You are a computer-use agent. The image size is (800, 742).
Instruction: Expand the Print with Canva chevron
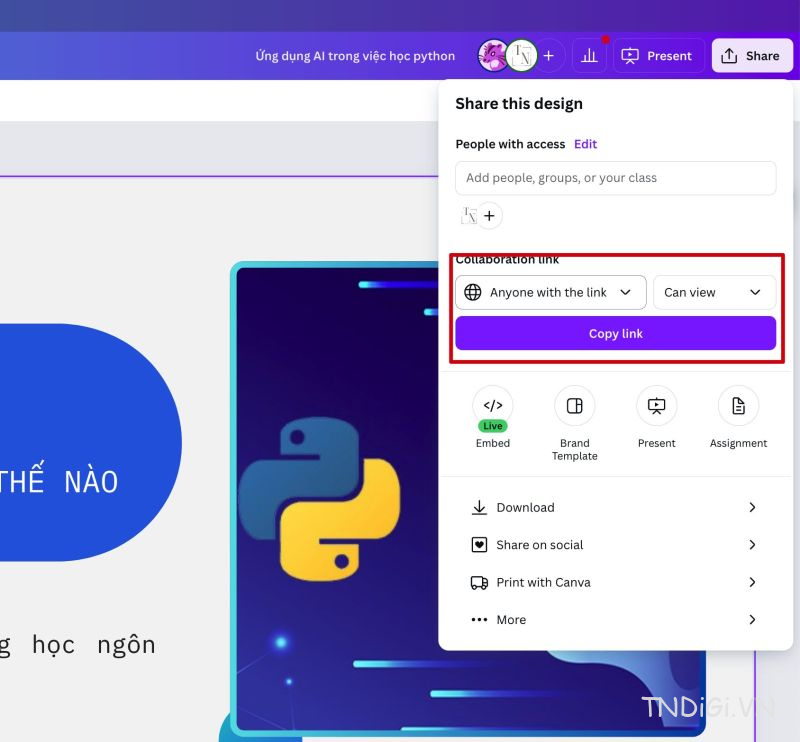[x=752, y=582]
